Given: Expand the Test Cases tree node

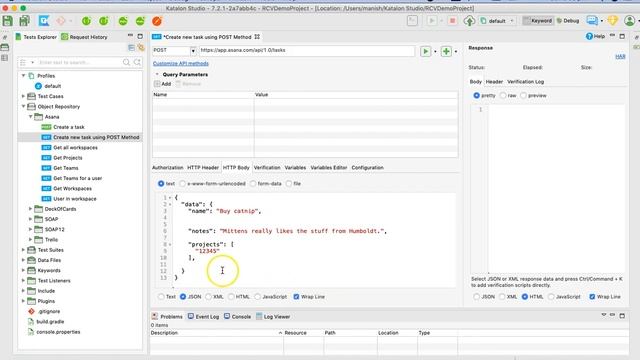Looking at the screenshot, I should [x=23, y=96].
